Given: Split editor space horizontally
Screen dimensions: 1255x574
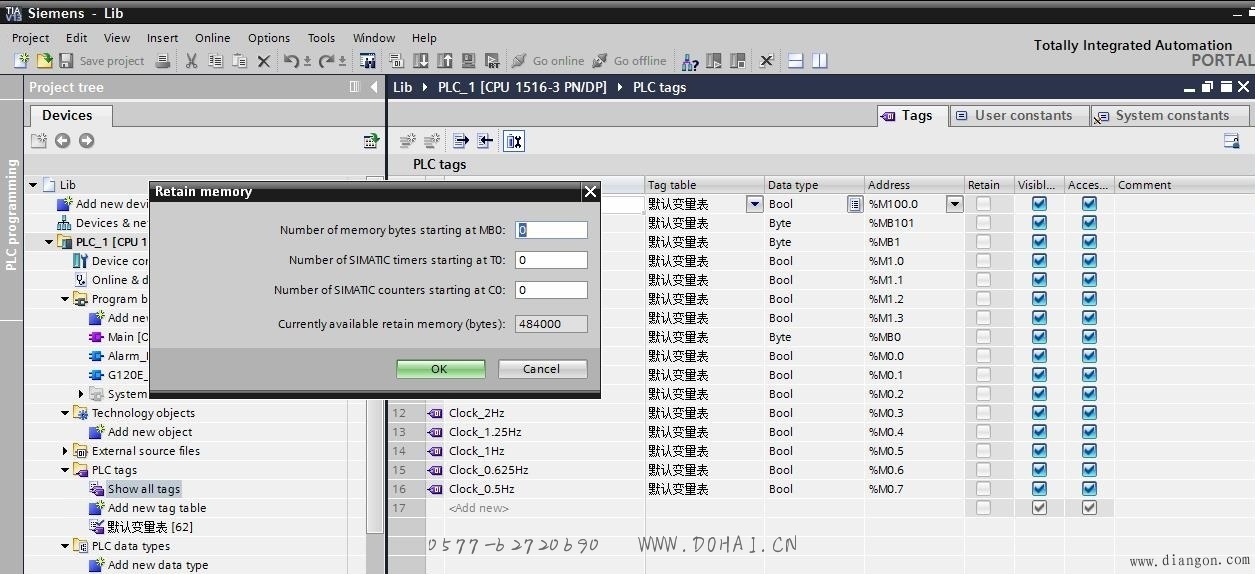Looking at the screenshot, I should click(x=796, y=61).
